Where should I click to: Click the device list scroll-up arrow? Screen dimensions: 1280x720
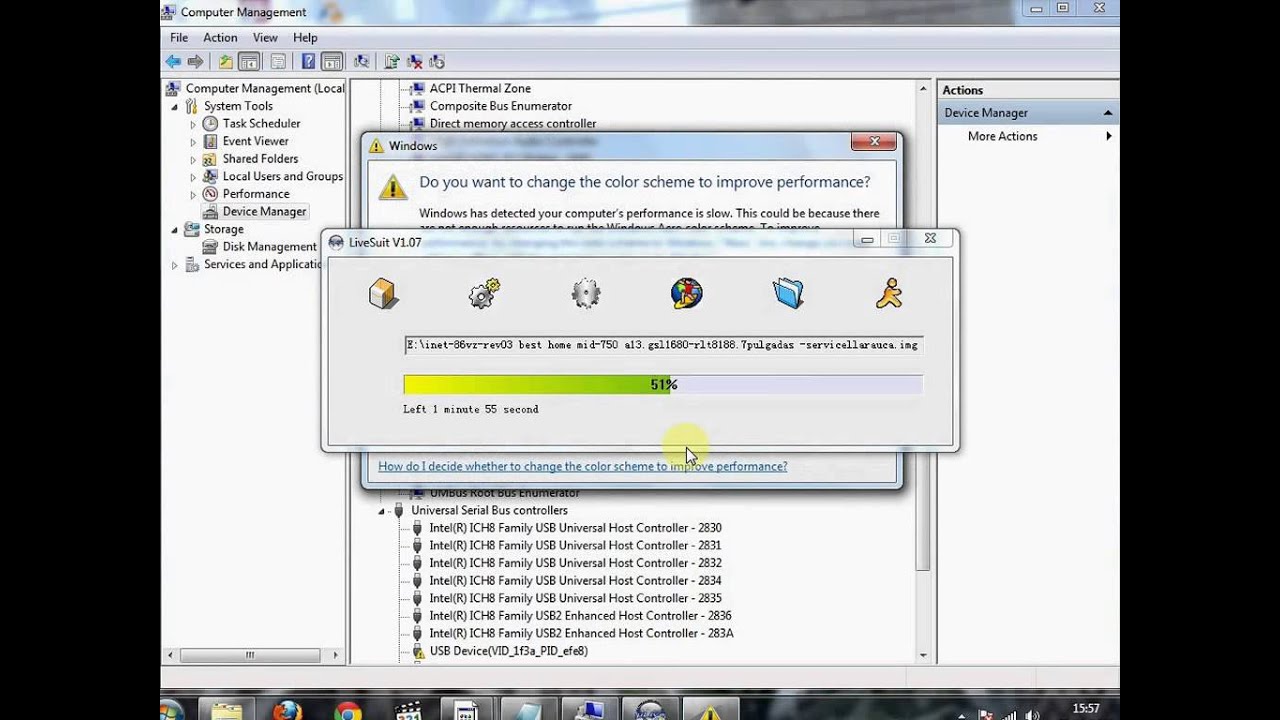click(923, 89)
